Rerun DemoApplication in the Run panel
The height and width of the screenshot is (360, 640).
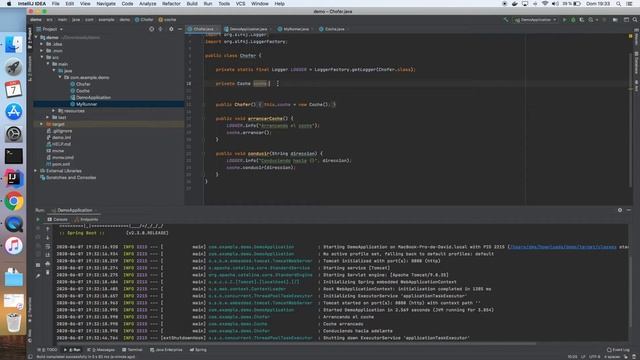pyautogui.click(x=38, y=220)
